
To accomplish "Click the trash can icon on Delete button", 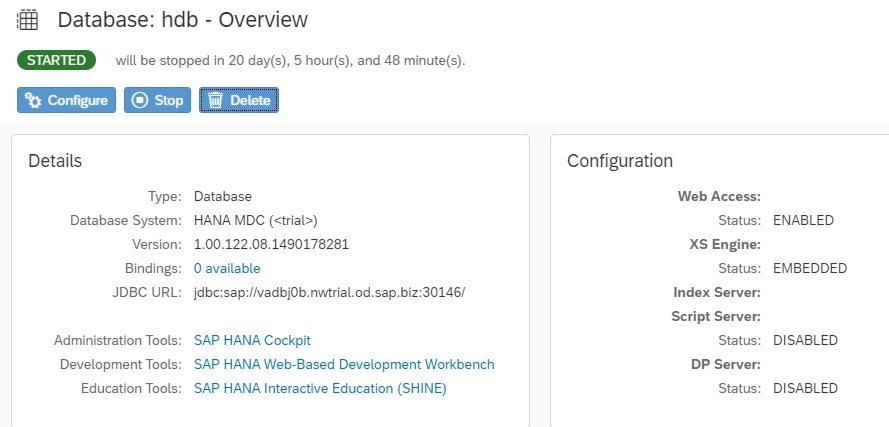I will tap(215, 100).
